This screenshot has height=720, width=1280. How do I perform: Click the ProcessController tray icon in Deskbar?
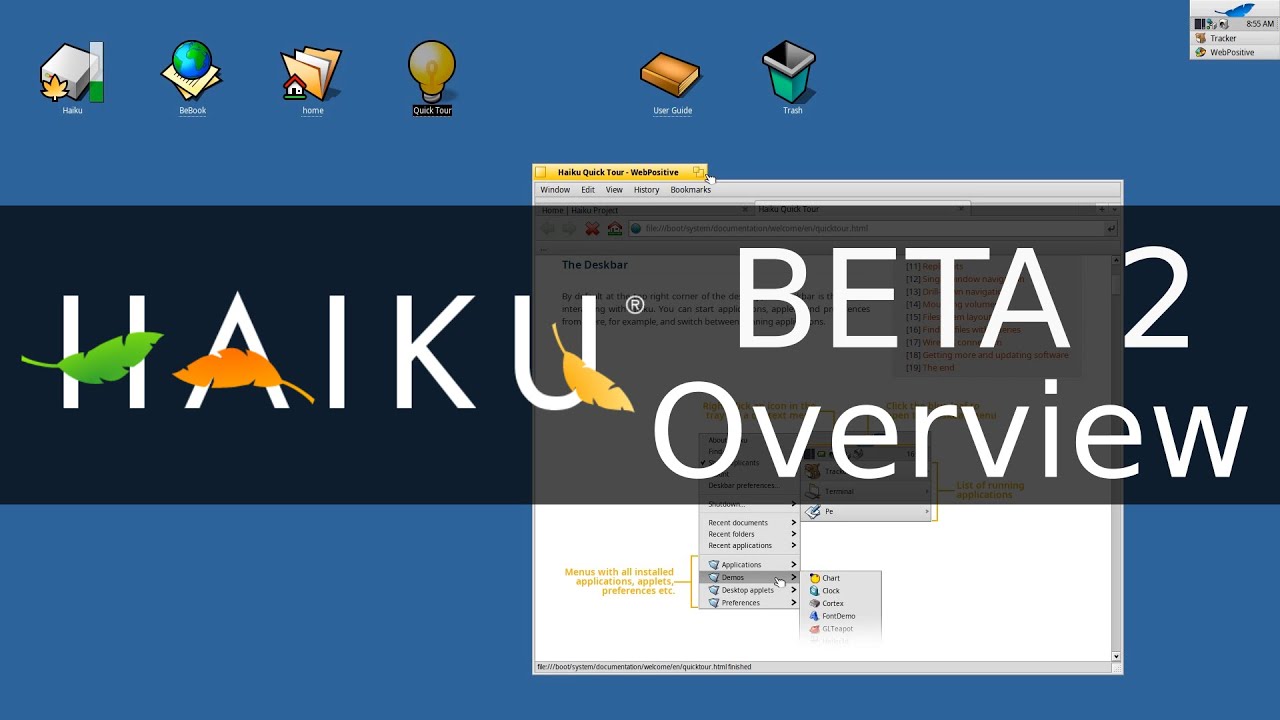pyautogui.click(x=1200, y=24)
